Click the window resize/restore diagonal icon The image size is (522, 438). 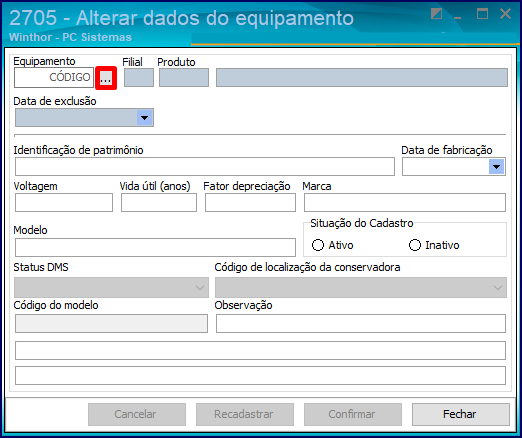pyautogui.click(x=436, y=14)
